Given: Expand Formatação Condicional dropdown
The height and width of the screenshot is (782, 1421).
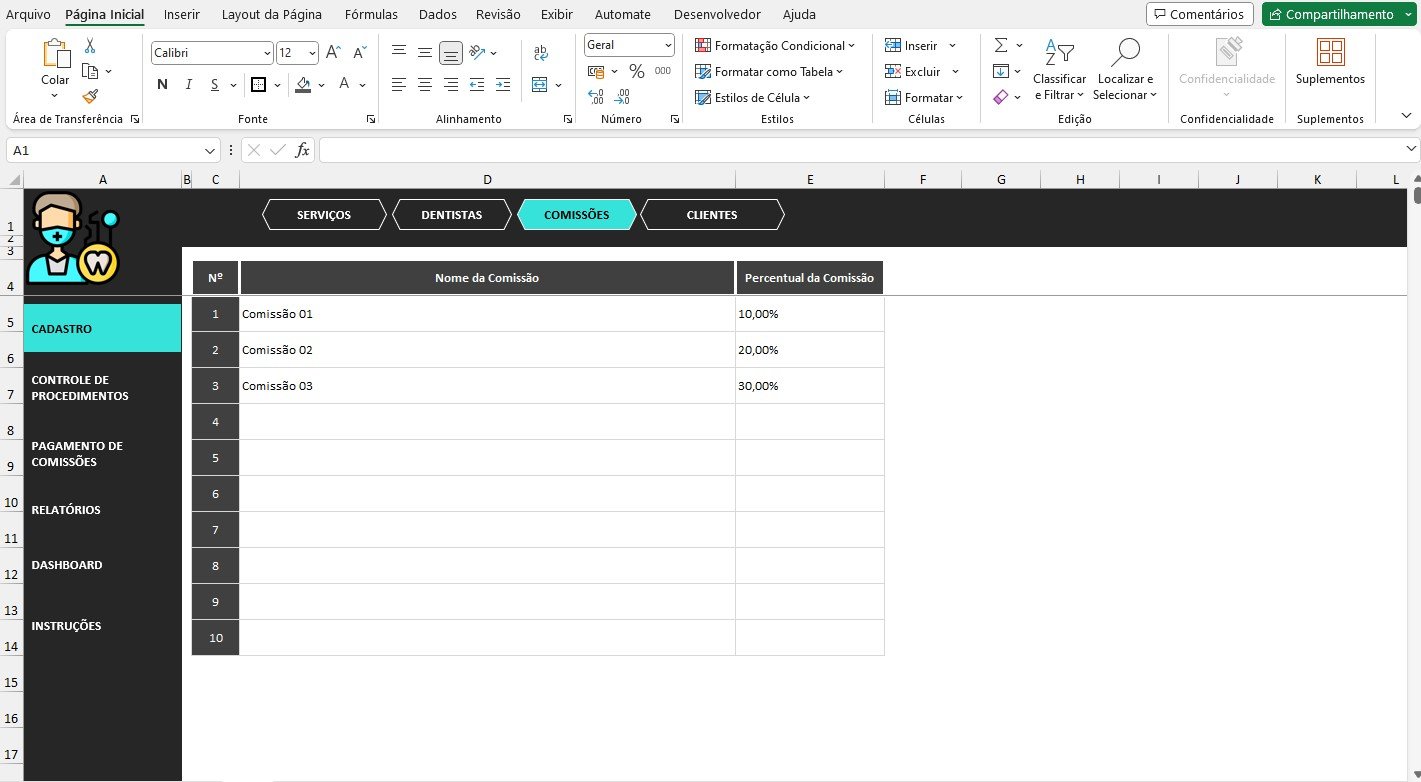Looking at the screenshot, I should click(775, 46).
